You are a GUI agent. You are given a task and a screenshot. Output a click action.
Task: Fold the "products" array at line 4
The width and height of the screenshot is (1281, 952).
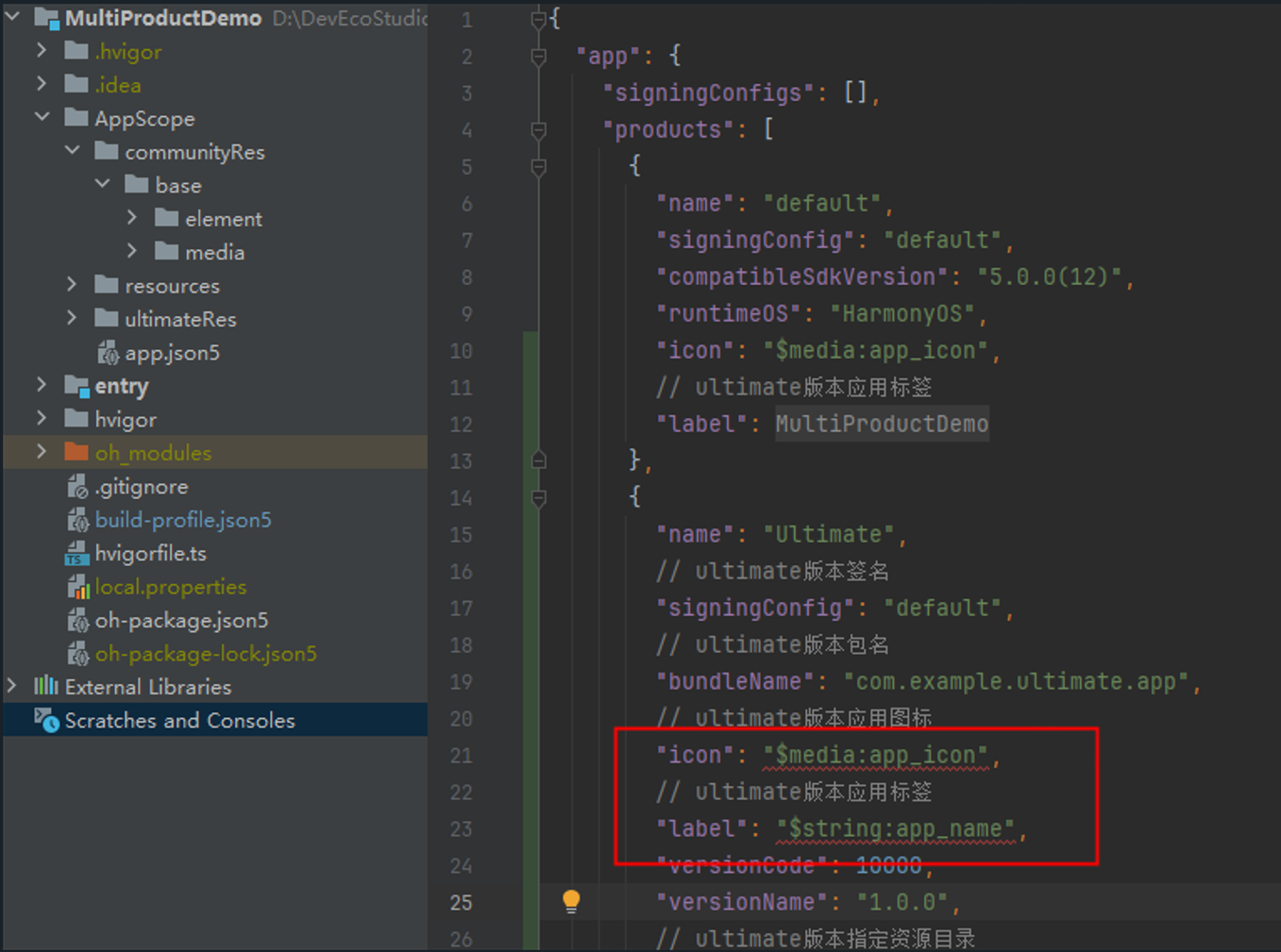click(x=539, y=129)
